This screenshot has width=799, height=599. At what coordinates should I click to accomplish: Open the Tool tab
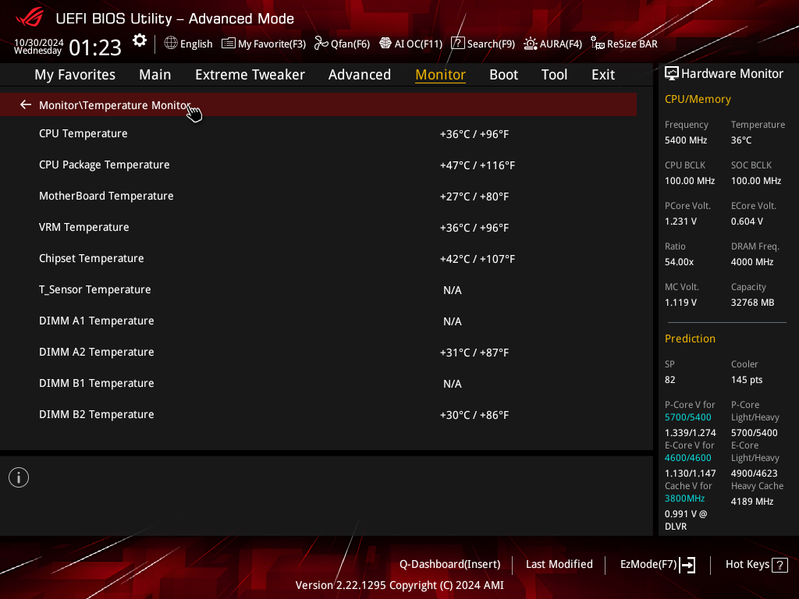[x=554, y=75]
